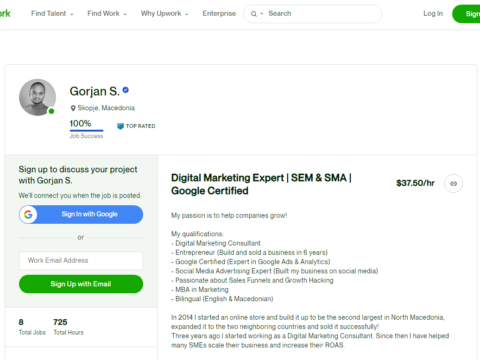Click the Top Rated badge icon

click(120, 126)
